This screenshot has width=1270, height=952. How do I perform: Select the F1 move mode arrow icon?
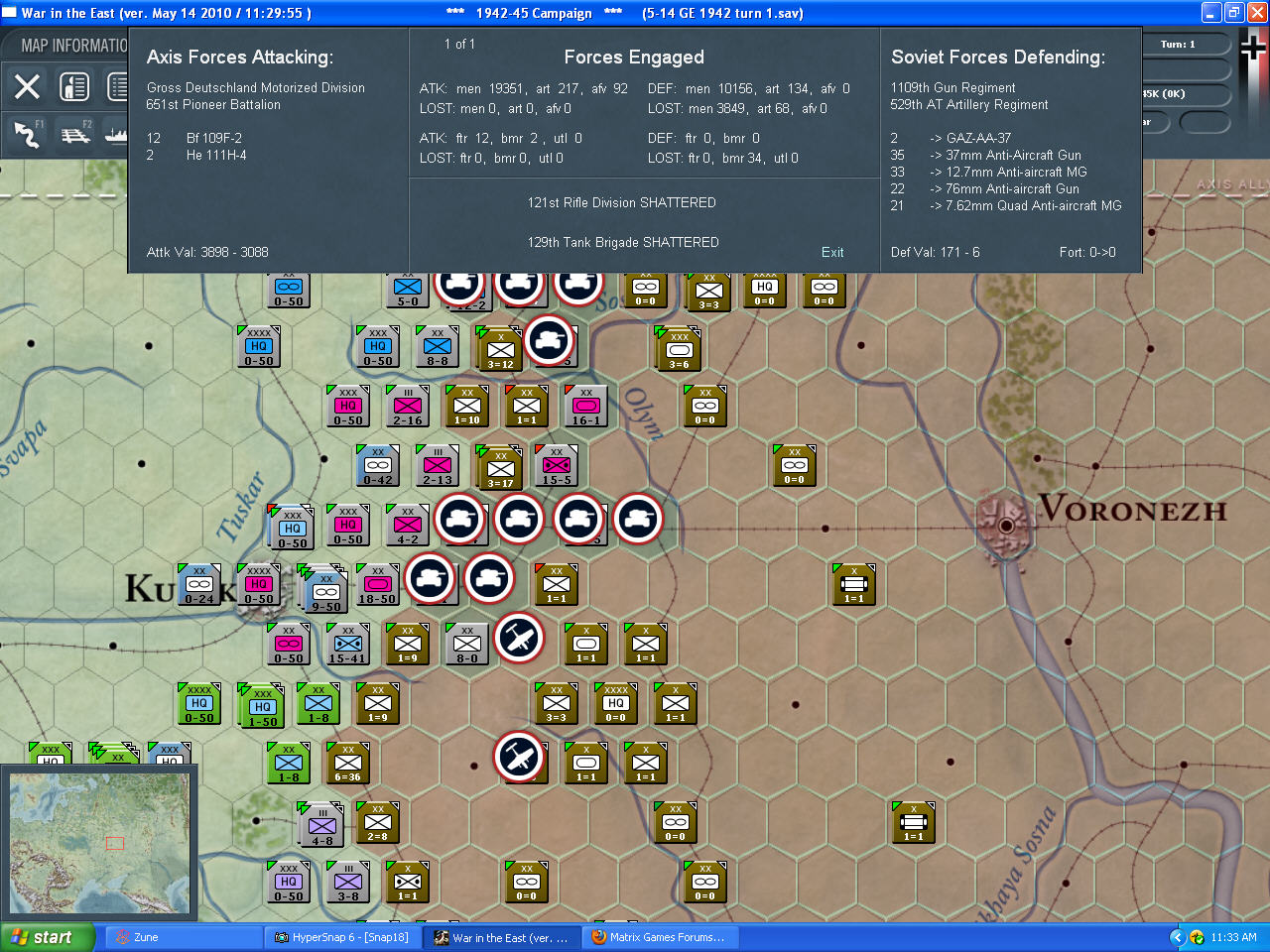pyautogui.click(x=28, y=133)
